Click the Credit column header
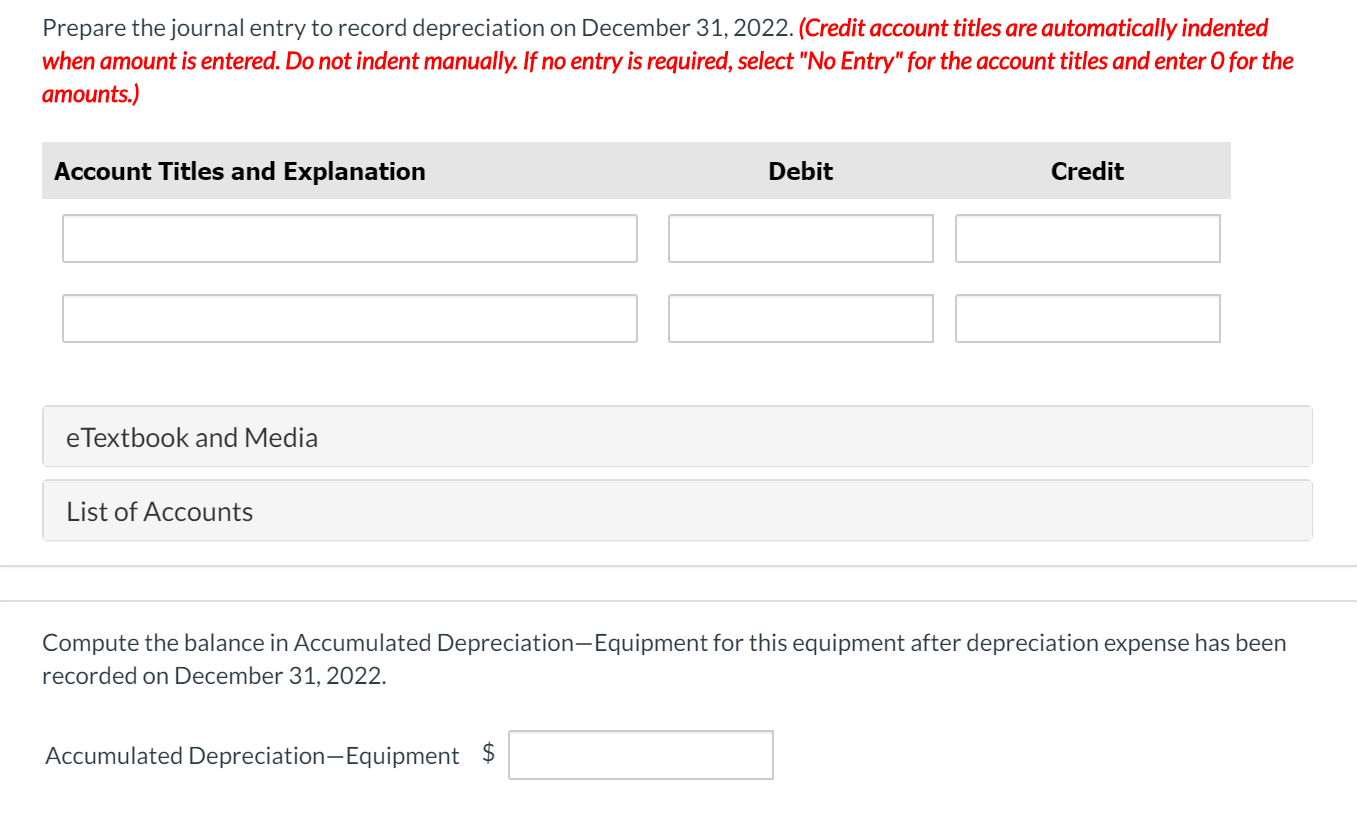This screenshot has height=820, width=1357. click(1086, 171)
